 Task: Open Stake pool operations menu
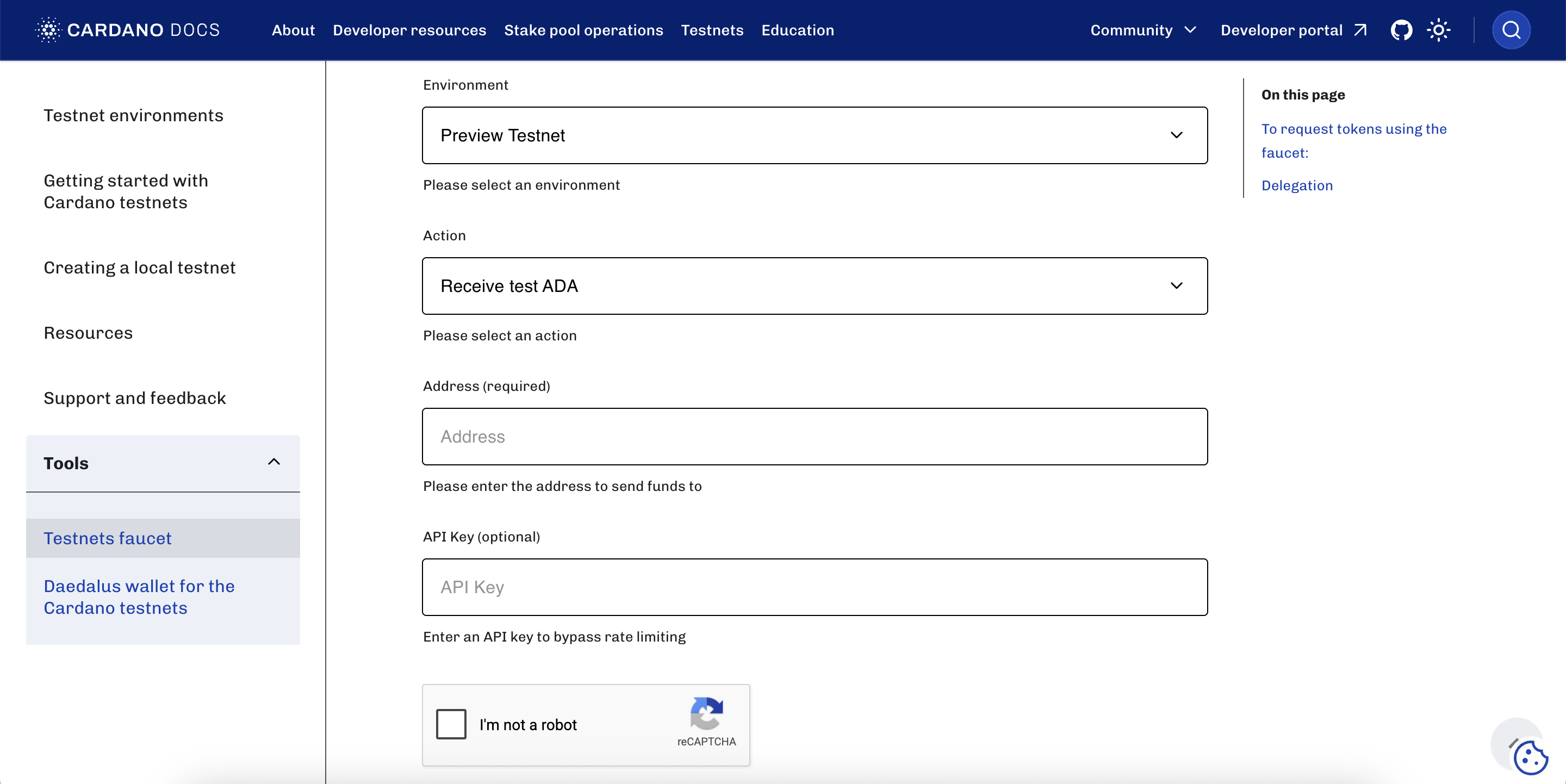click(x=583, y=30)
